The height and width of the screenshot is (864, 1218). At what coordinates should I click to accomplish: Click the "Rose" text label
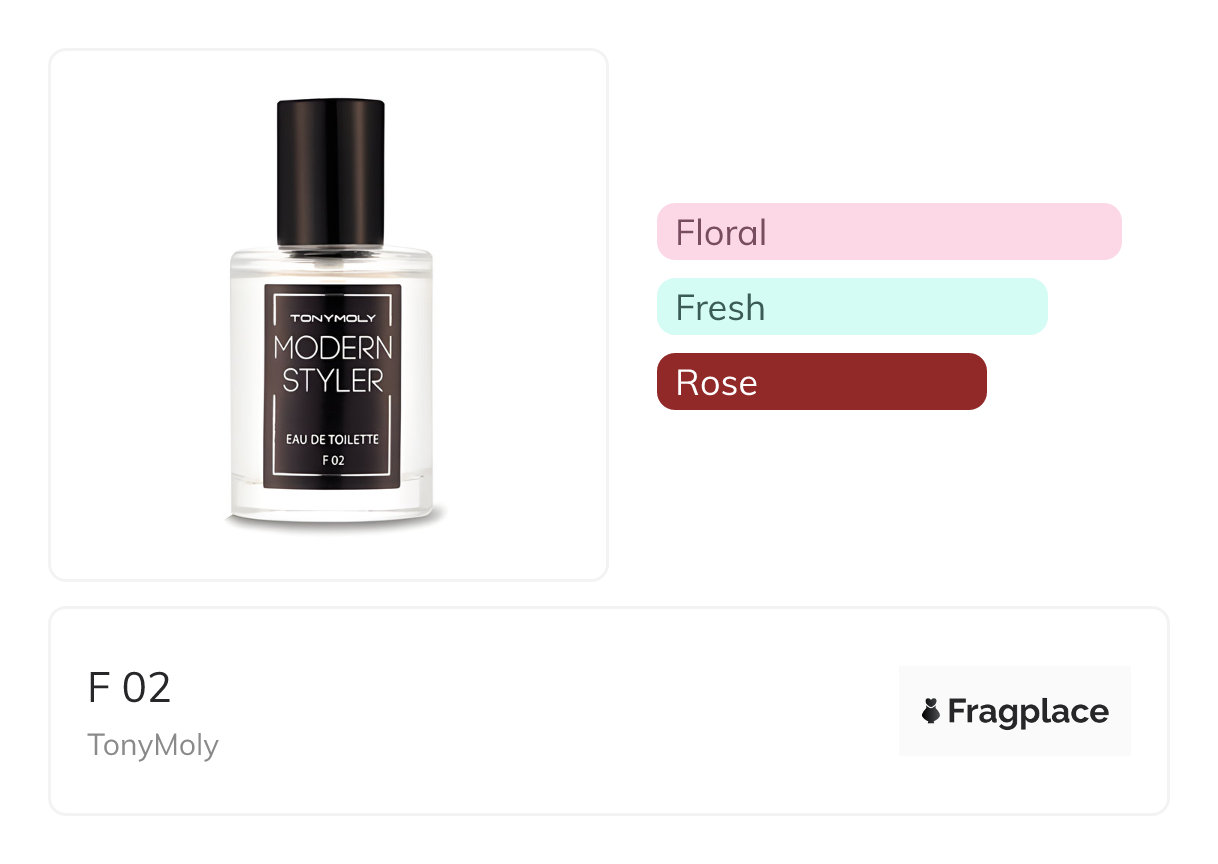click(716, 383)
